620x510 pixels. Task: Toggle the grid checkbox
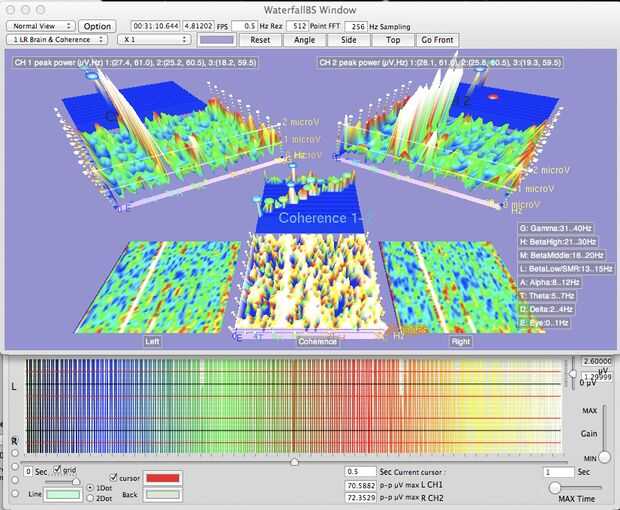(x=57, y=469)
